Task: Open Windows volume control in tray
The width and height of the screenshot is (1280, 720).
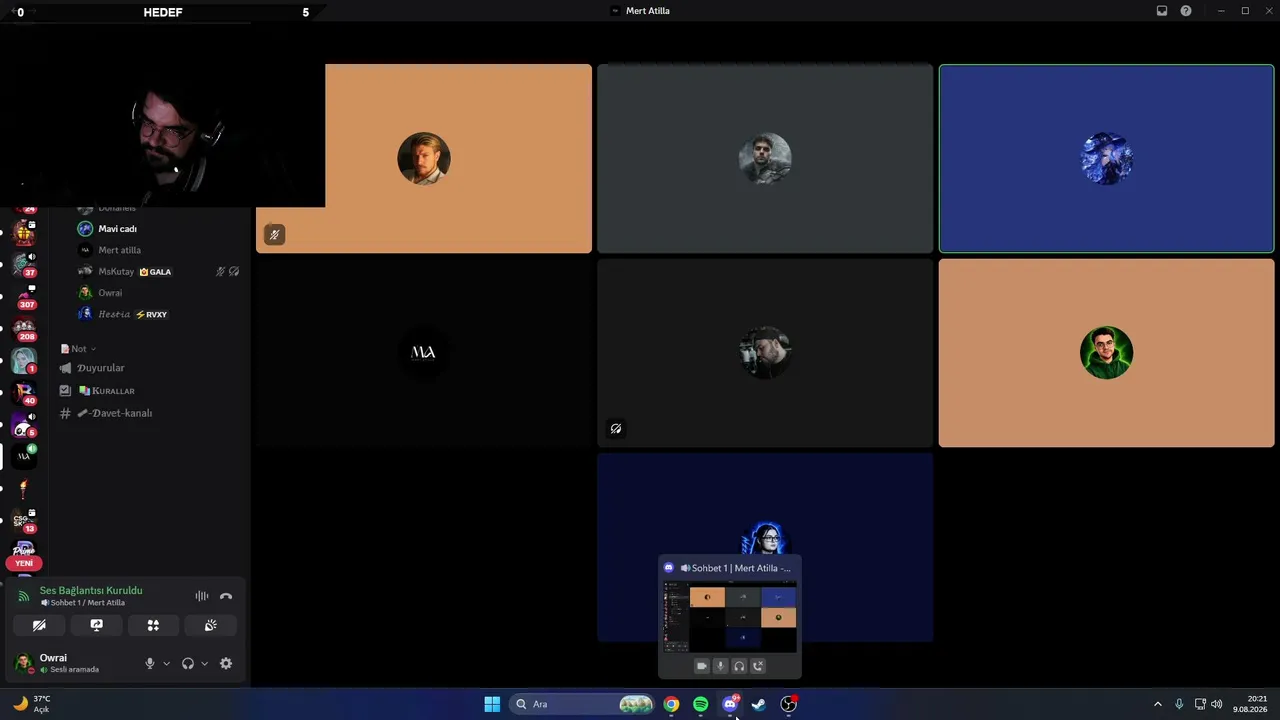Action: click(1217, 704)
